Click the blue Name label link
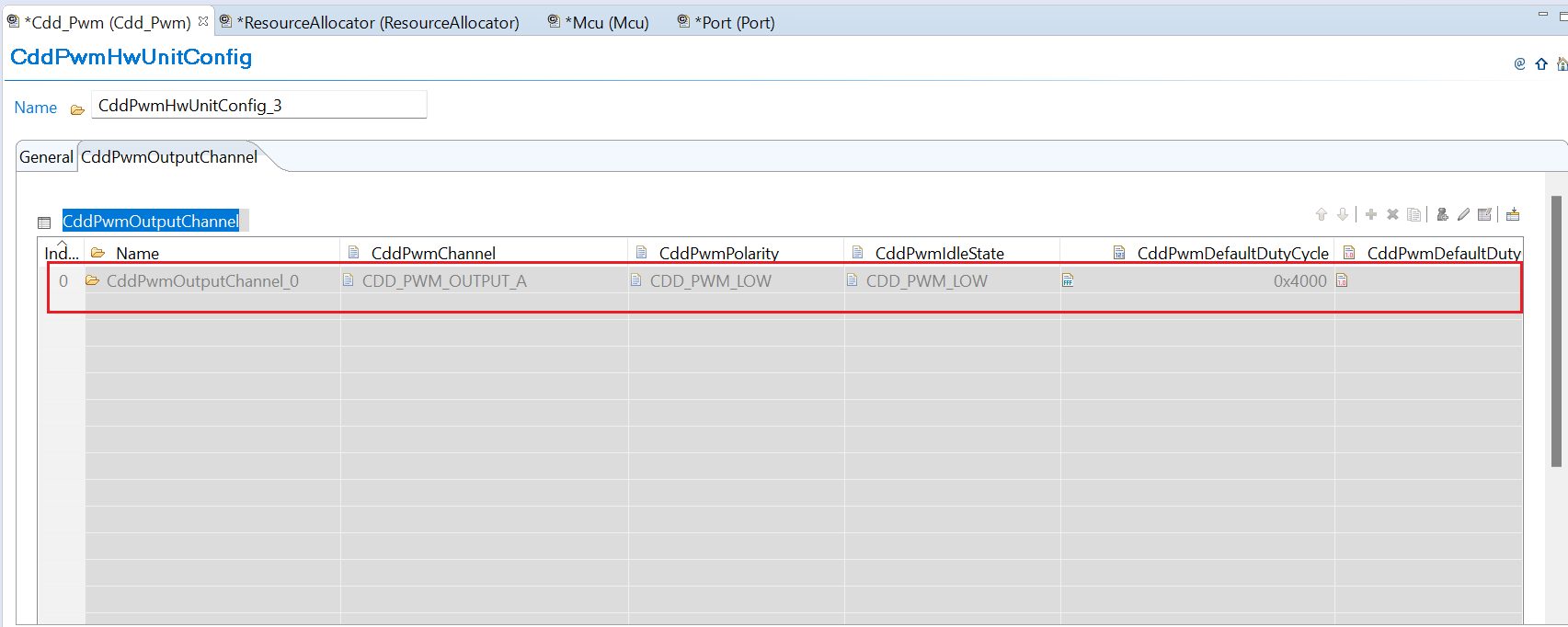1568x627 pixels. pyautogui.click(x=36, y=108)
